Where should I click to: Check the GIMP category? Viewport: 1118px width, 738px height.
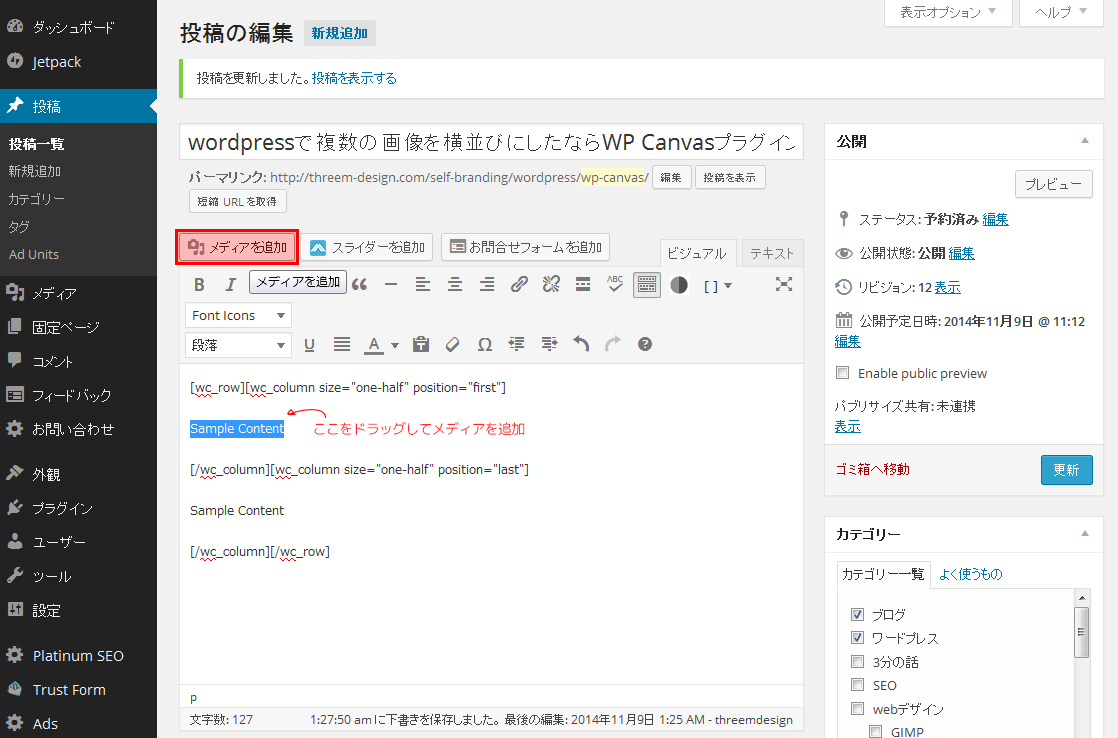point(876,732)
